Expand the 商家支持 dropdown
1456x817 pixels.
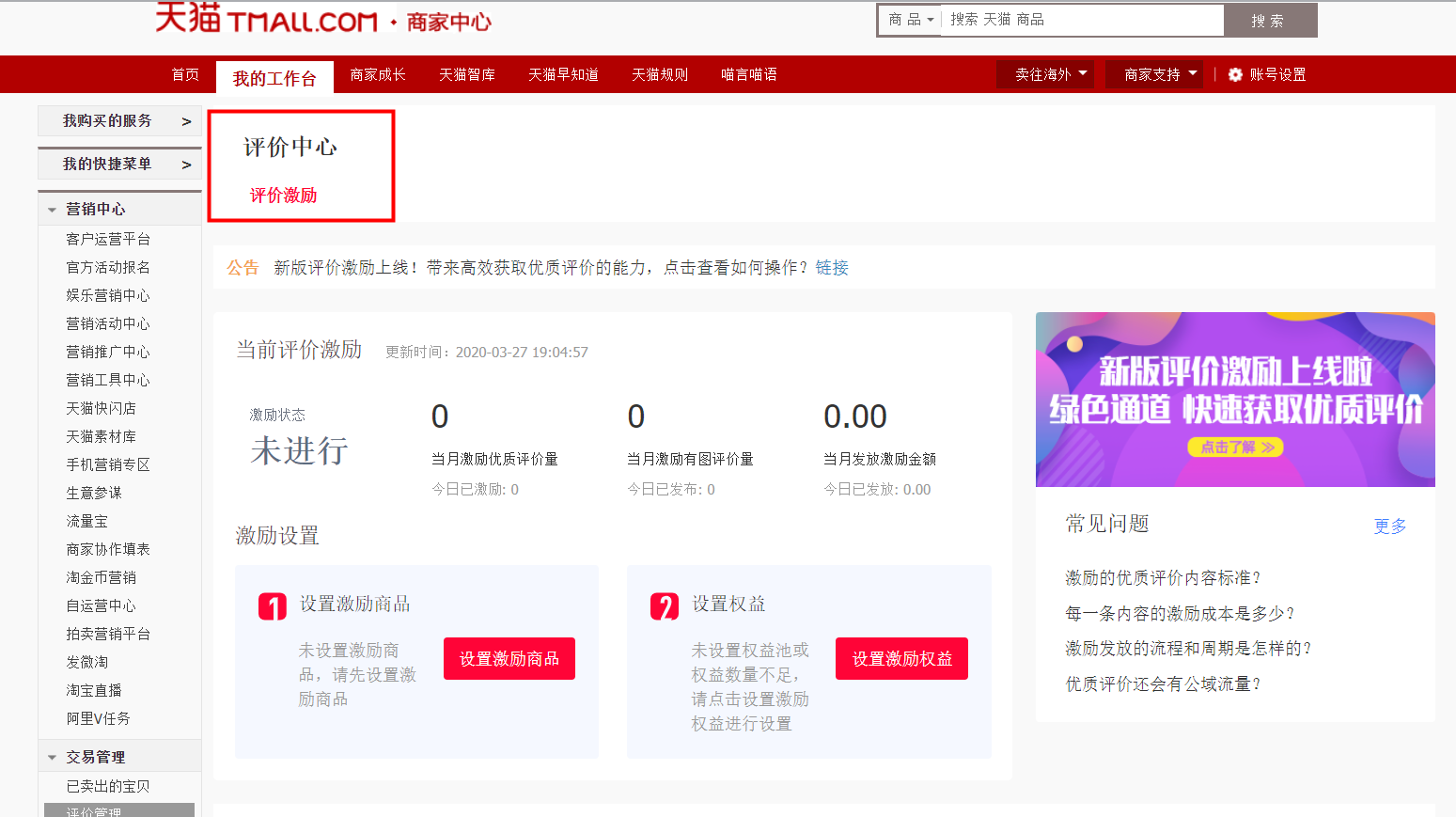1154,74
